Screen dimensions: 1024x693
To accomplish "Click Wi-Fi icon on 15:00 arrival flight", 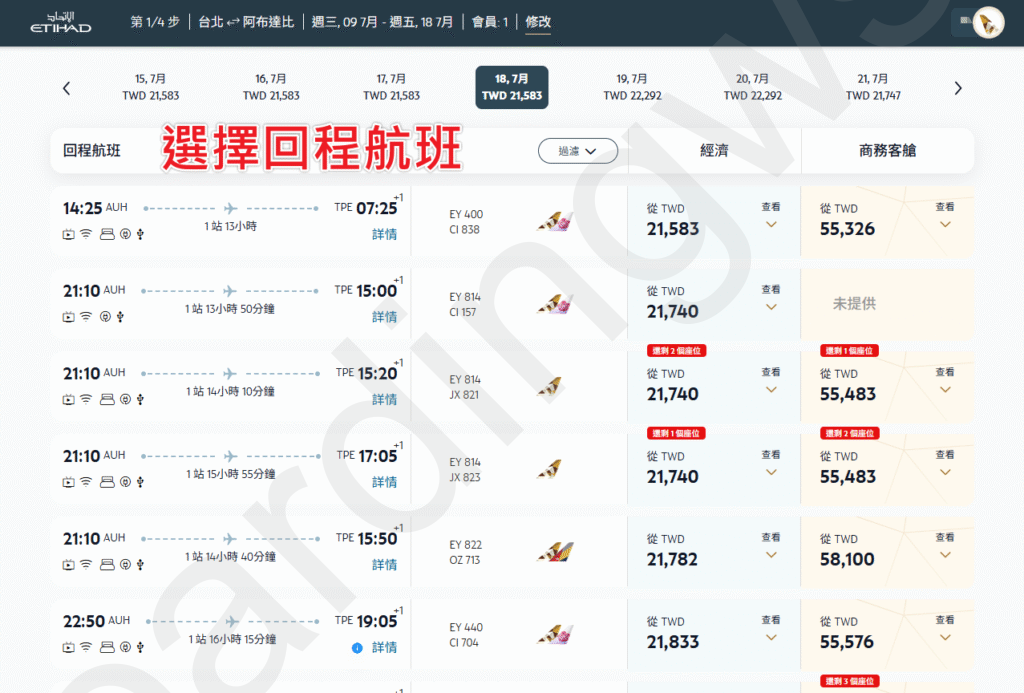I will pos(86,317).
